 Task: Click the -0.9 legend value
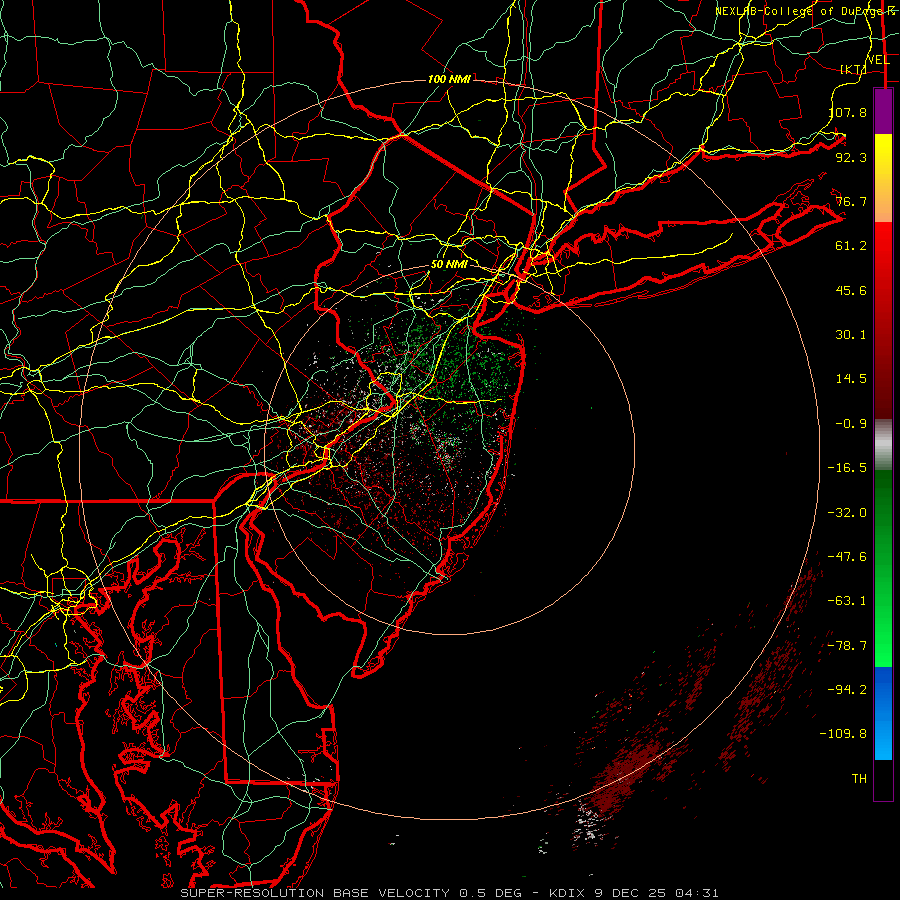[852, 424]
